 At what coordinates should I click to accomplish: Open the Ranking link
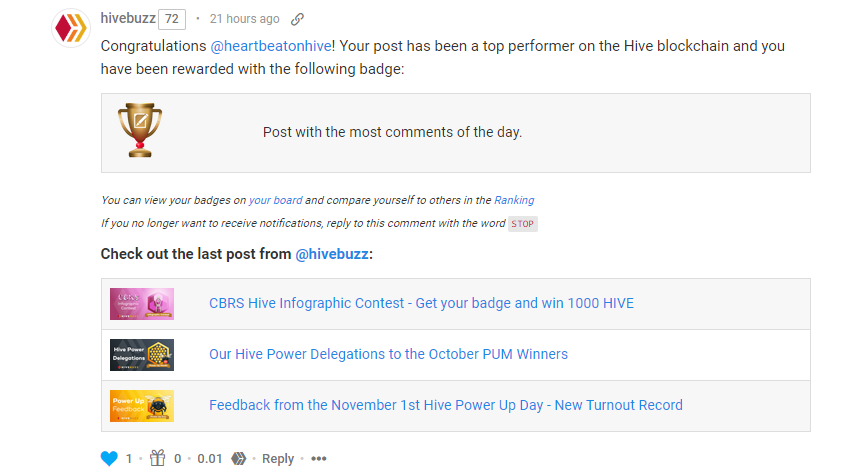point(514,200)
